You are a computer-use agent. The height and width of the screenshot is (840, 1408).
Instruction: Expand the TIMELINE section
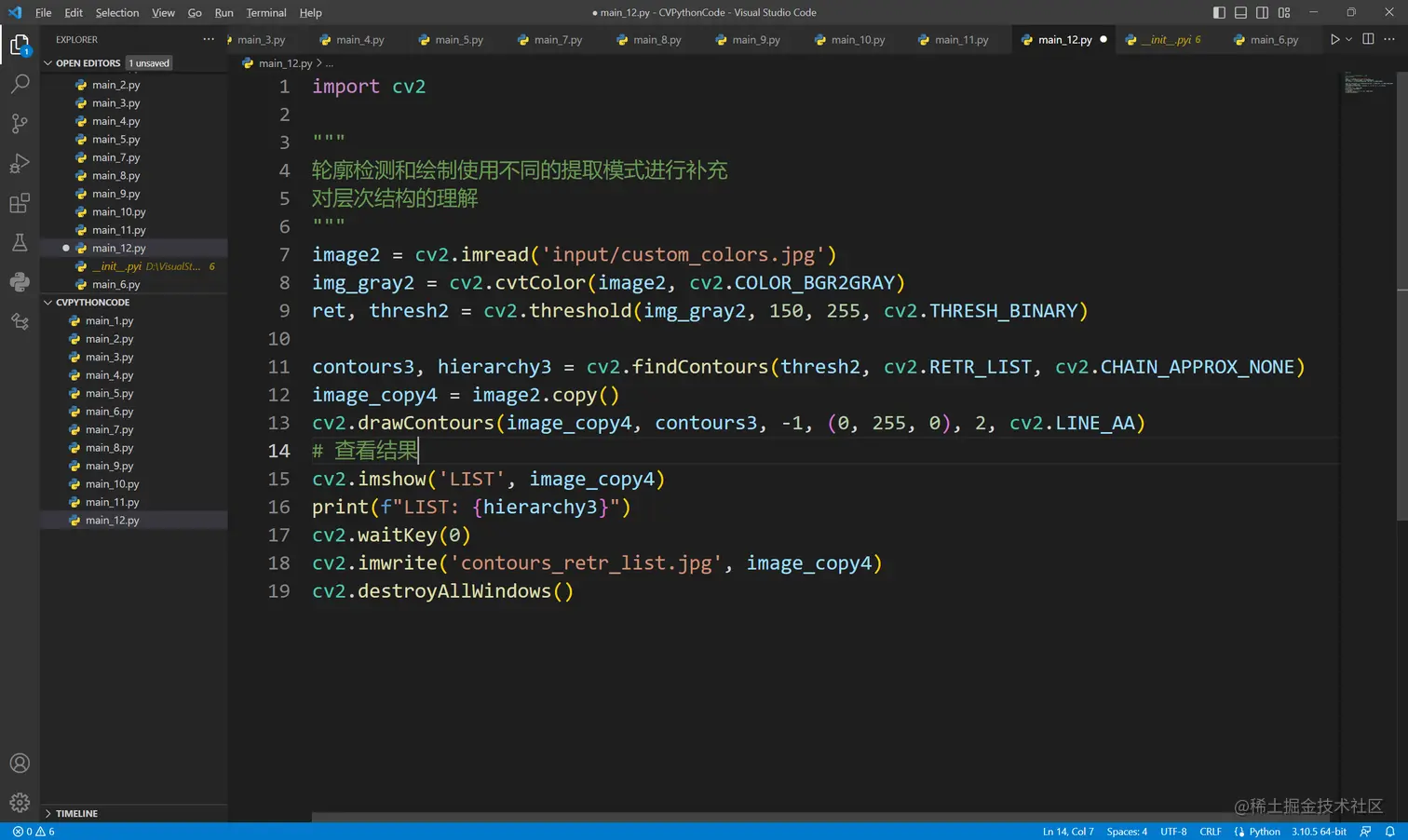point(76,813)
